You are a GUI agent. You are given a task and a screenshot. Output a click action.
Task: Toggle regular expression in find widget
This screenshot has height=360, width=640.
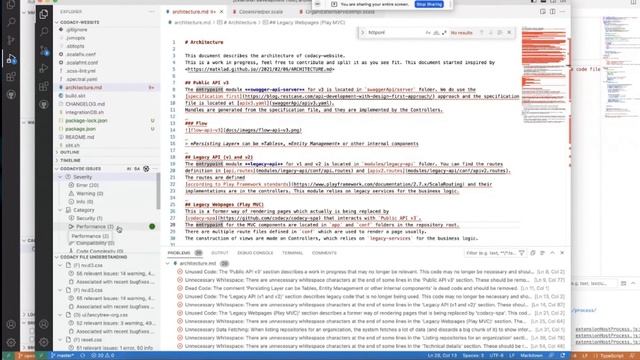coord(444,32)
